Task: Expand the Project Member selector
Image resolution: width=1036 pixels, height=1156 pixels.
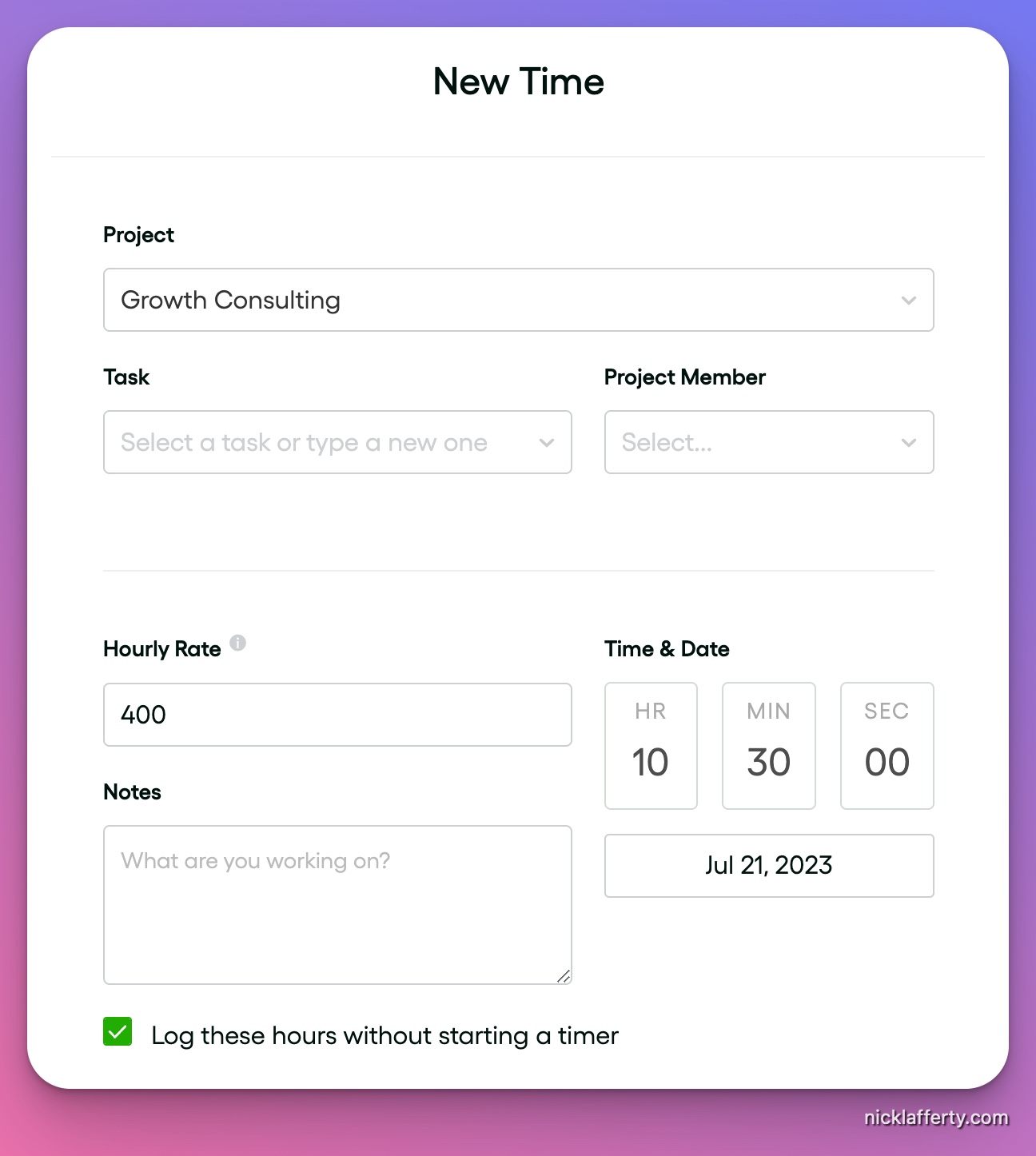Action: click(x=768, y=442)
